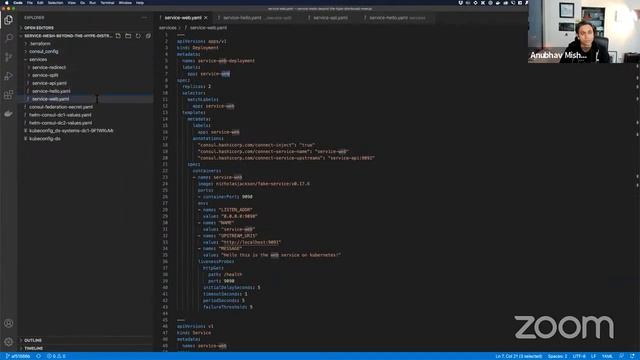Click the git branch indicator in status bar

point(18,356)
